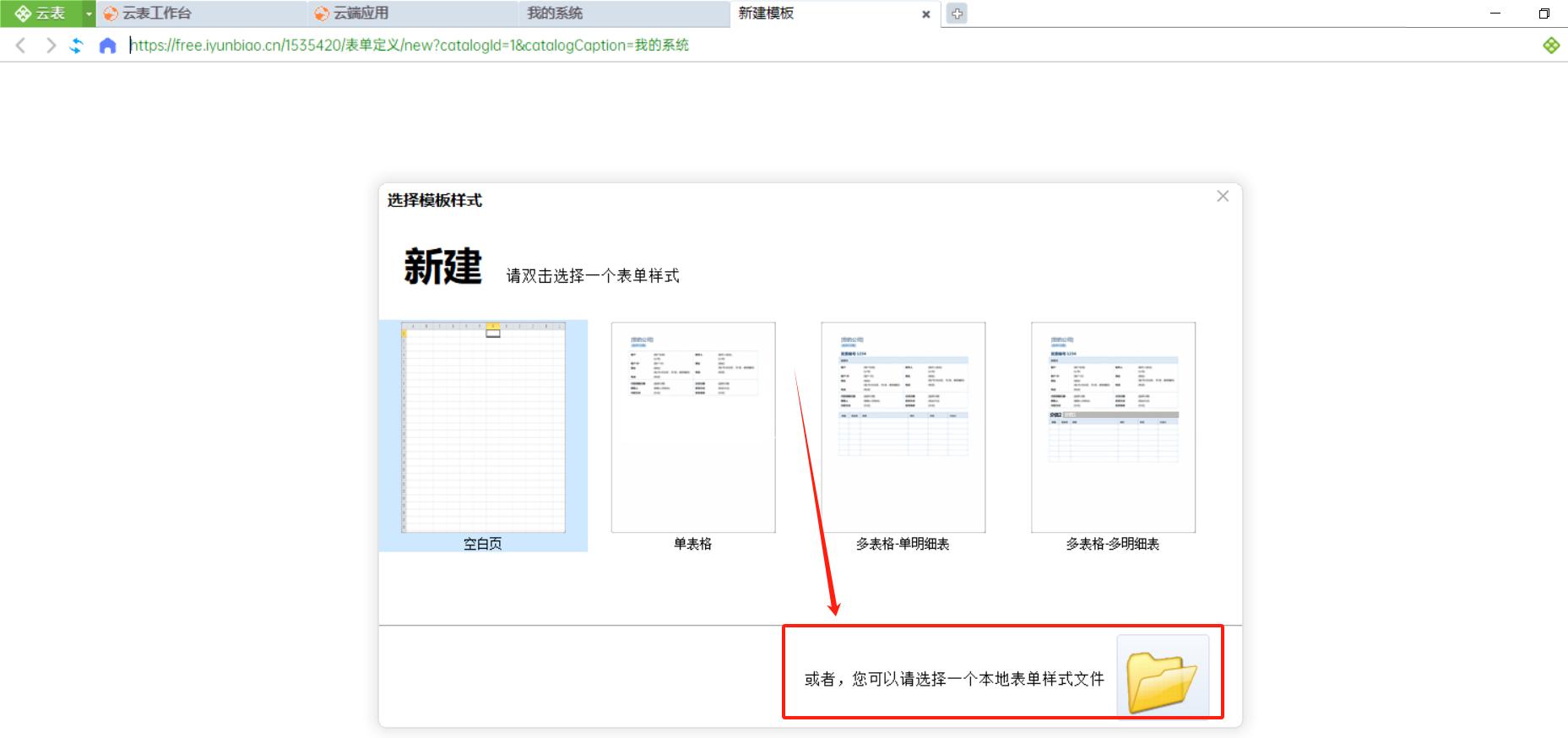Pick the 多表格-单明细表 template thumbnail
Image resolution: width=1568 pixels, height=738 pixels.
click(x=903, y=427)
